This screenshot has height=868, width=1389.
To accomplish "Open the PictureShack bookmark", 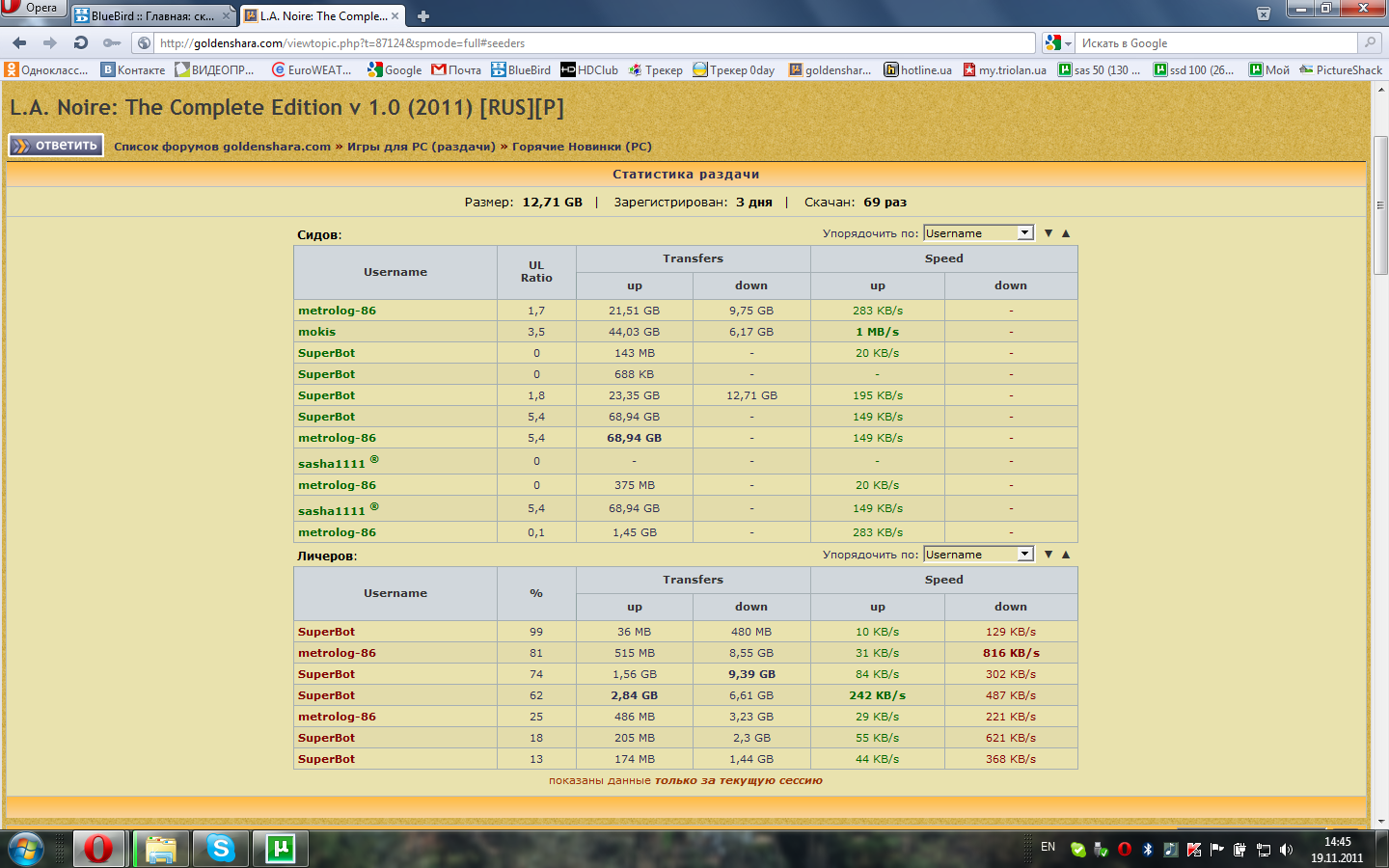I will click(x=1341, y=69).
